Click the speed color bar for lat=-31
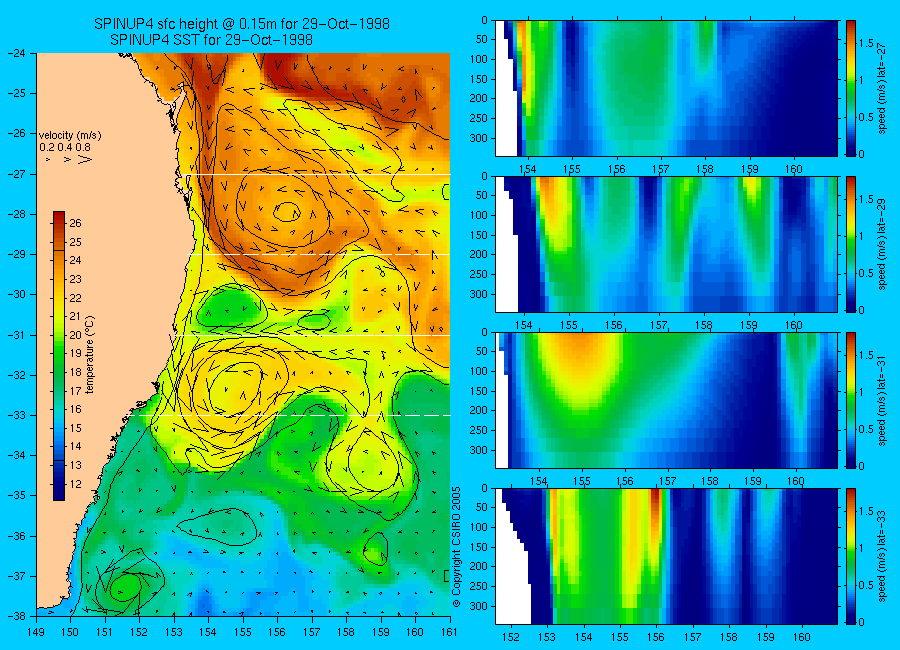This screenshot has height=650, width=900. pos(850,400)
